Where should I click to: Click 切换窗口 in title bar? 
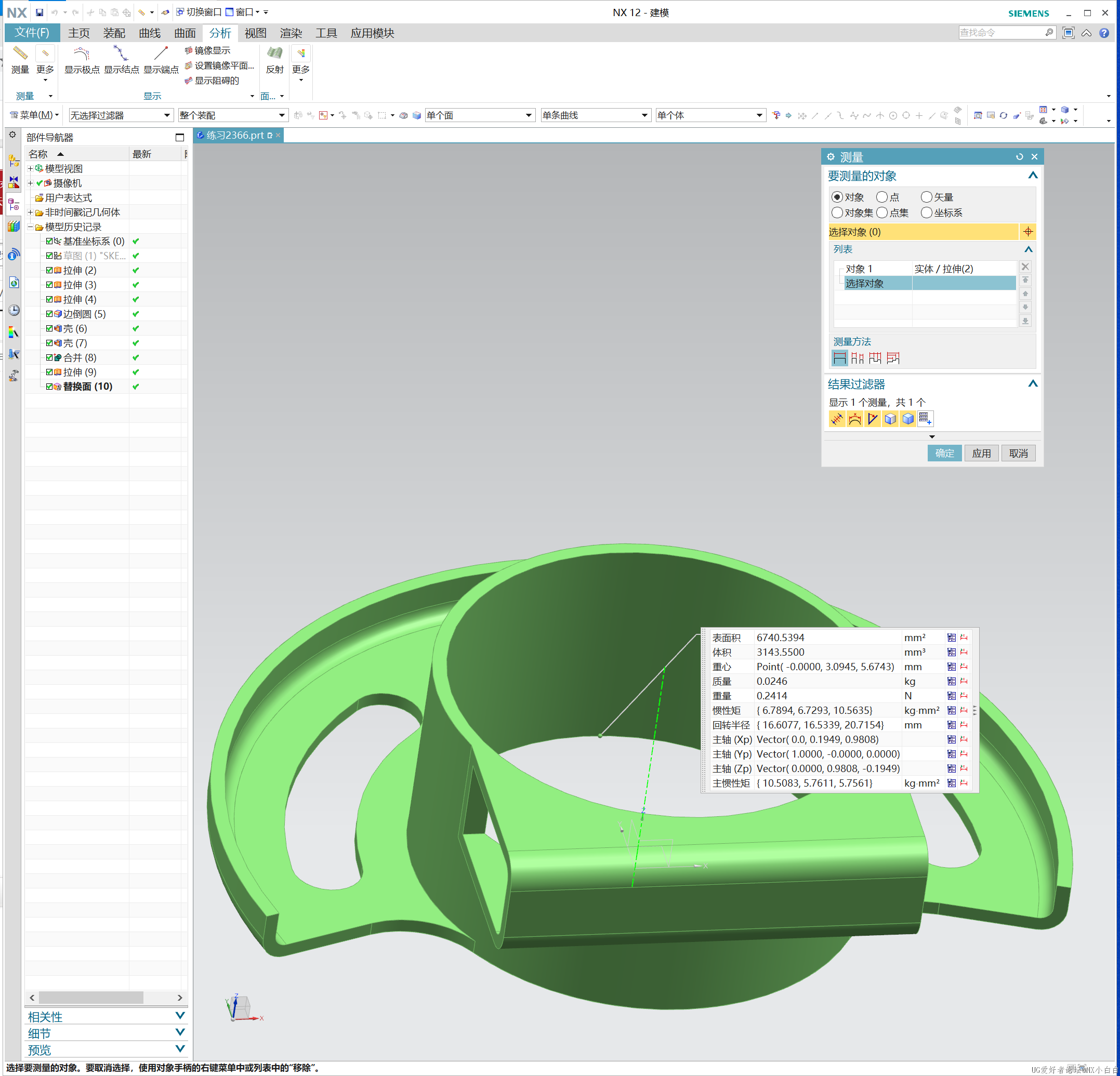(199, 12)
